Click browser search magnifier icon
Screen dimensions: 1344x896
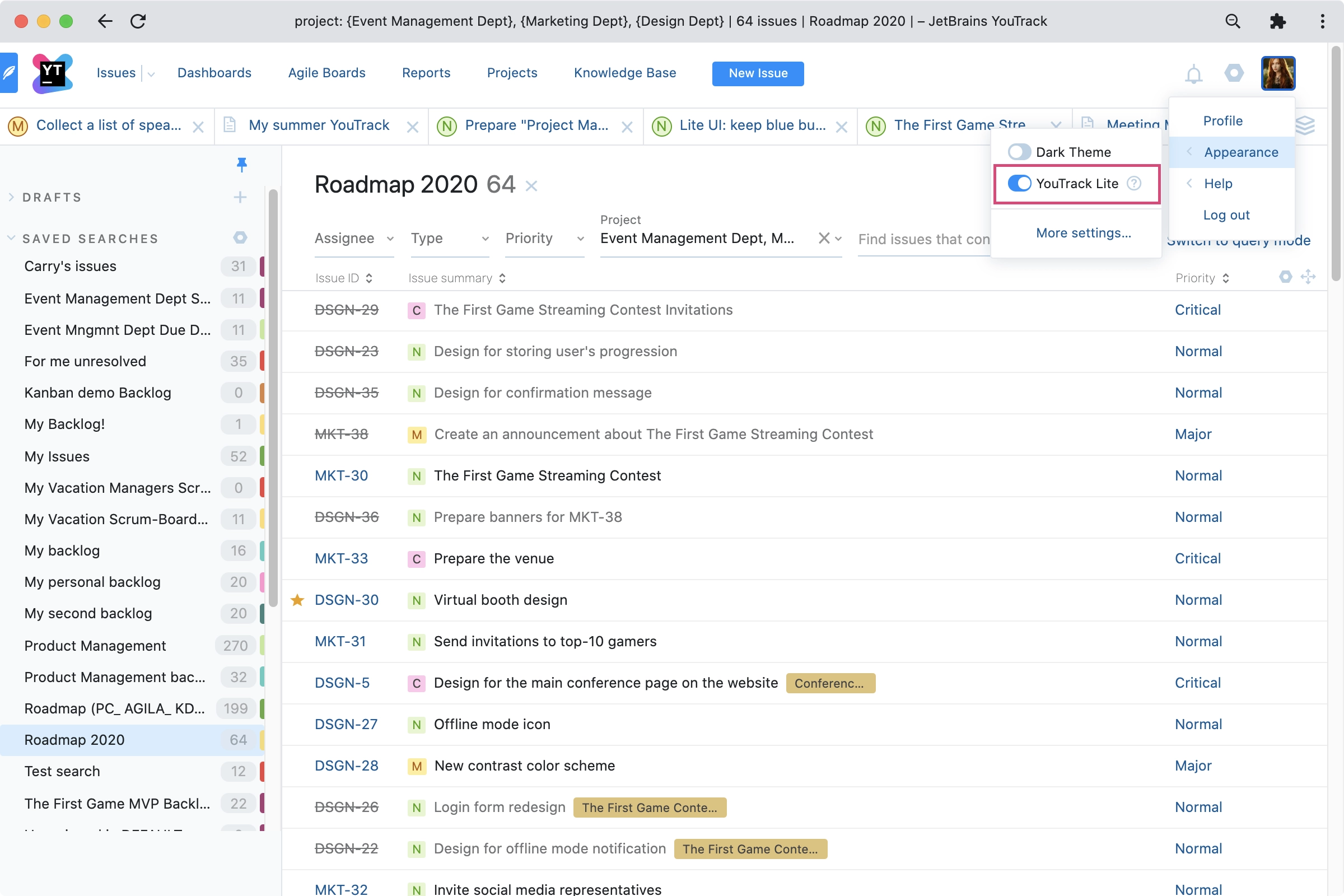(x=1233, y=21)
